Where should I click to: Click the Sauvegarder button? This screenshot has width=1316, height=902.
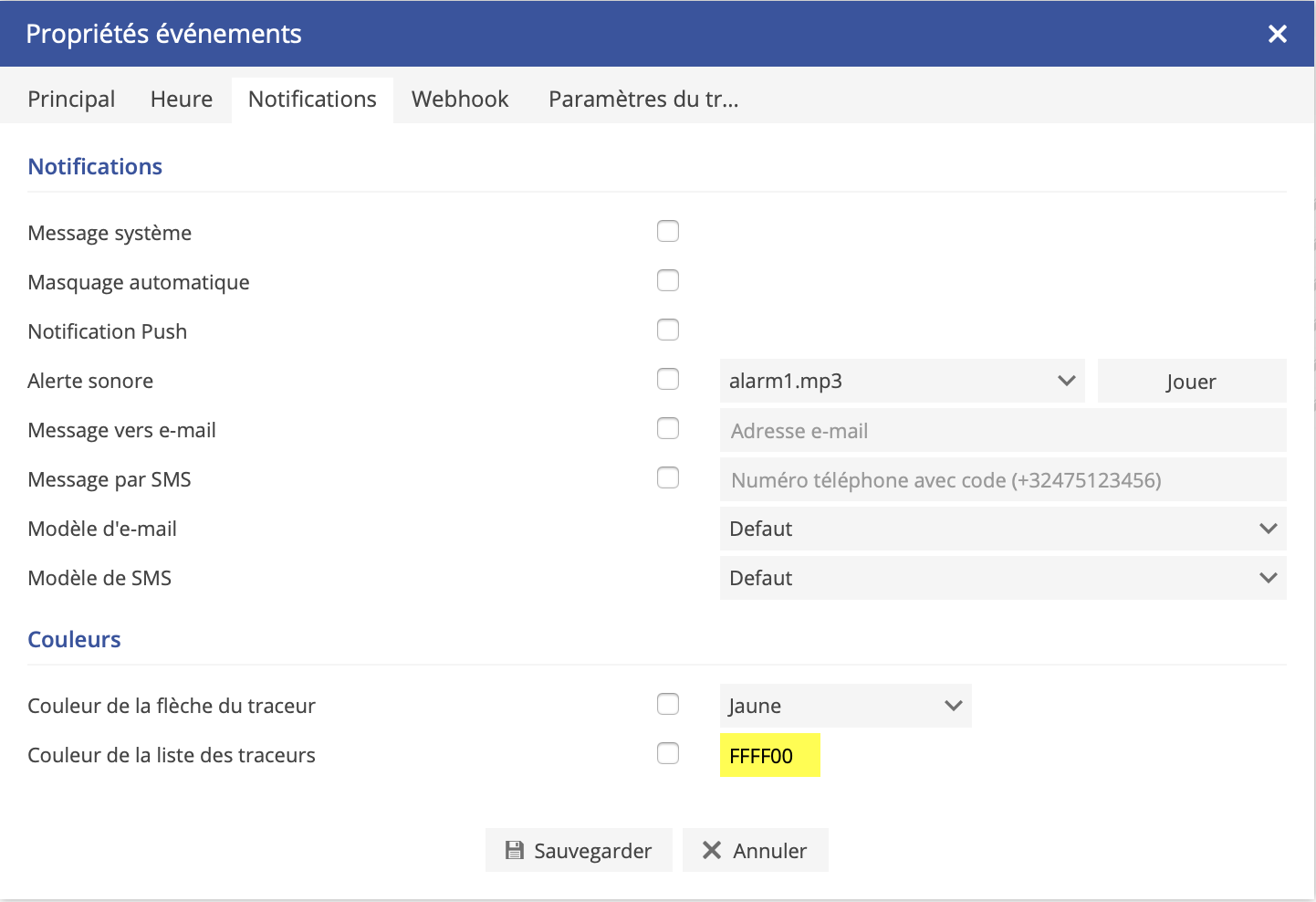point(579,850)
